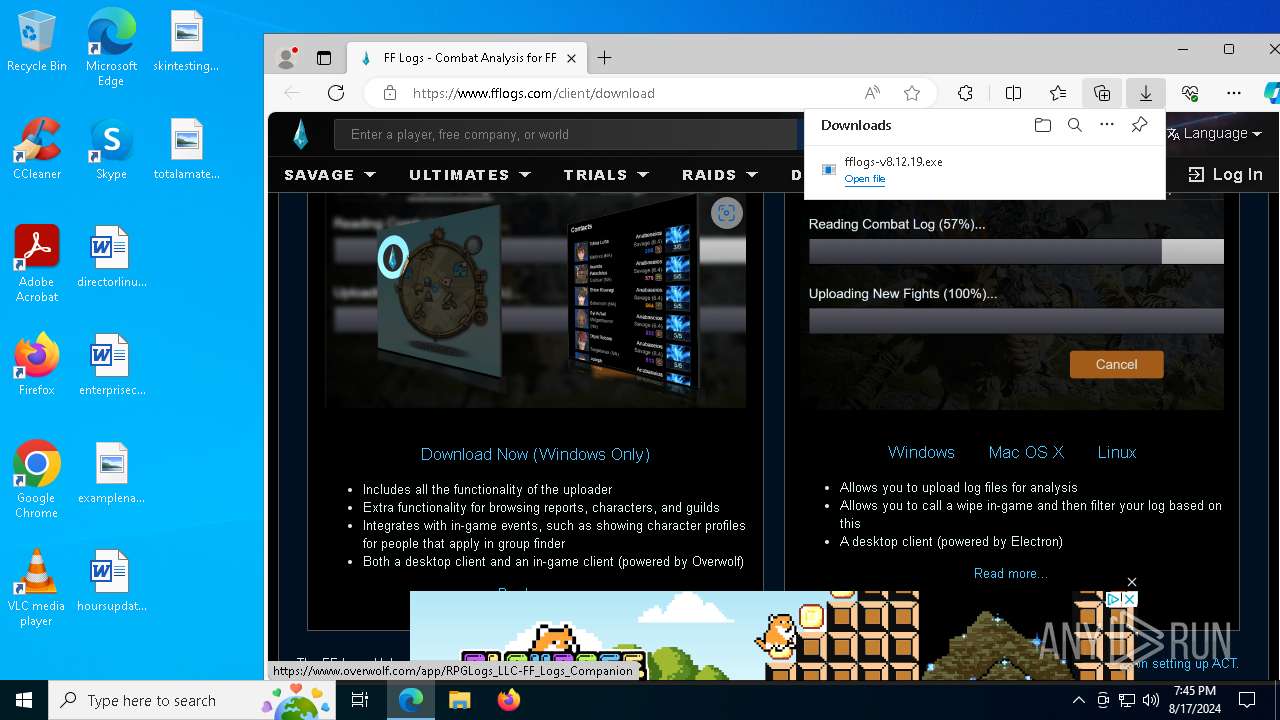This screenshot has height=720, width=1280.
Task: Show hidden system tray icons chevron
Action: tap(1078, 700)
